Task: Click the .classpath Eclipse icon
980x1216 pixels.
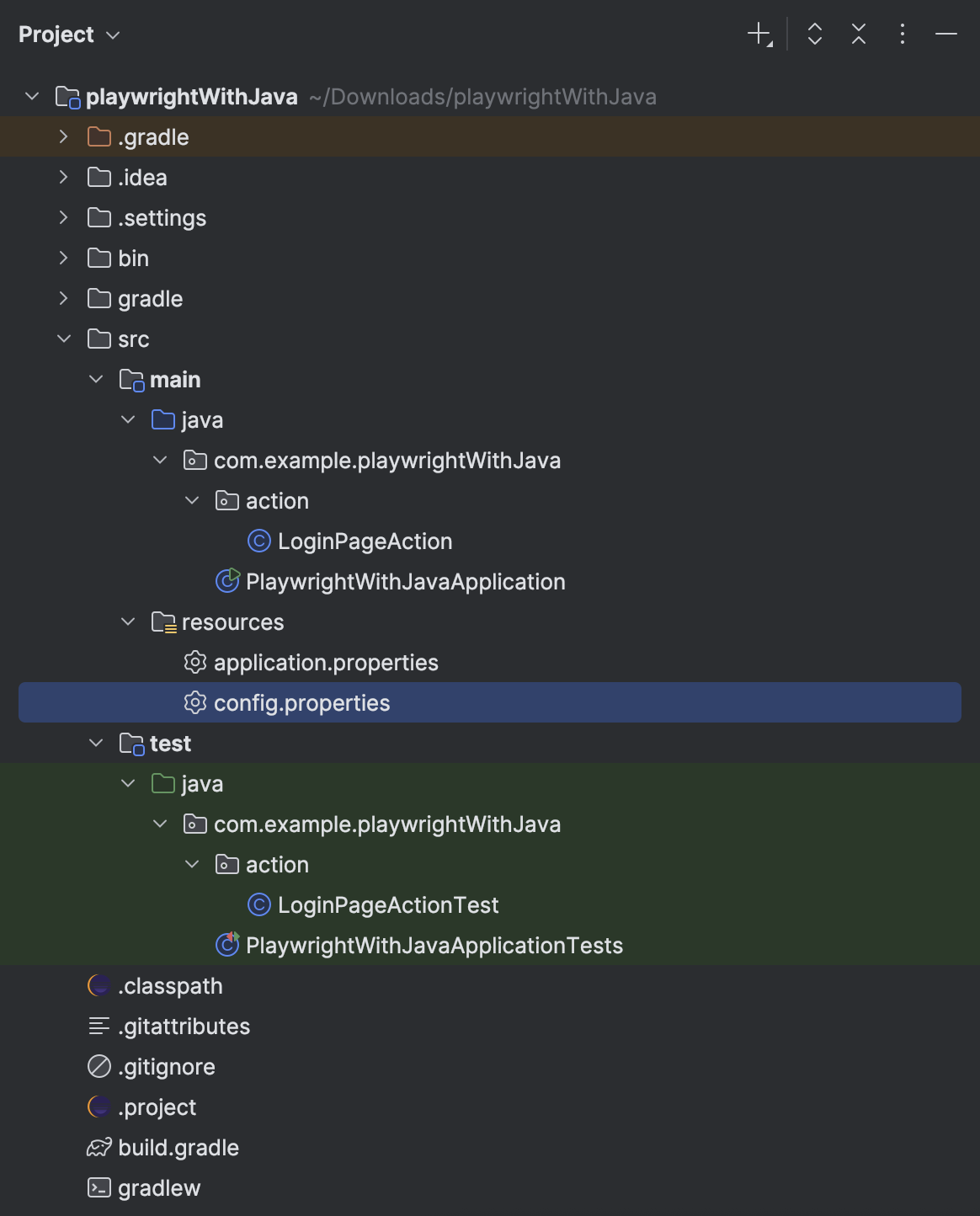Action: tap(99, 986)
